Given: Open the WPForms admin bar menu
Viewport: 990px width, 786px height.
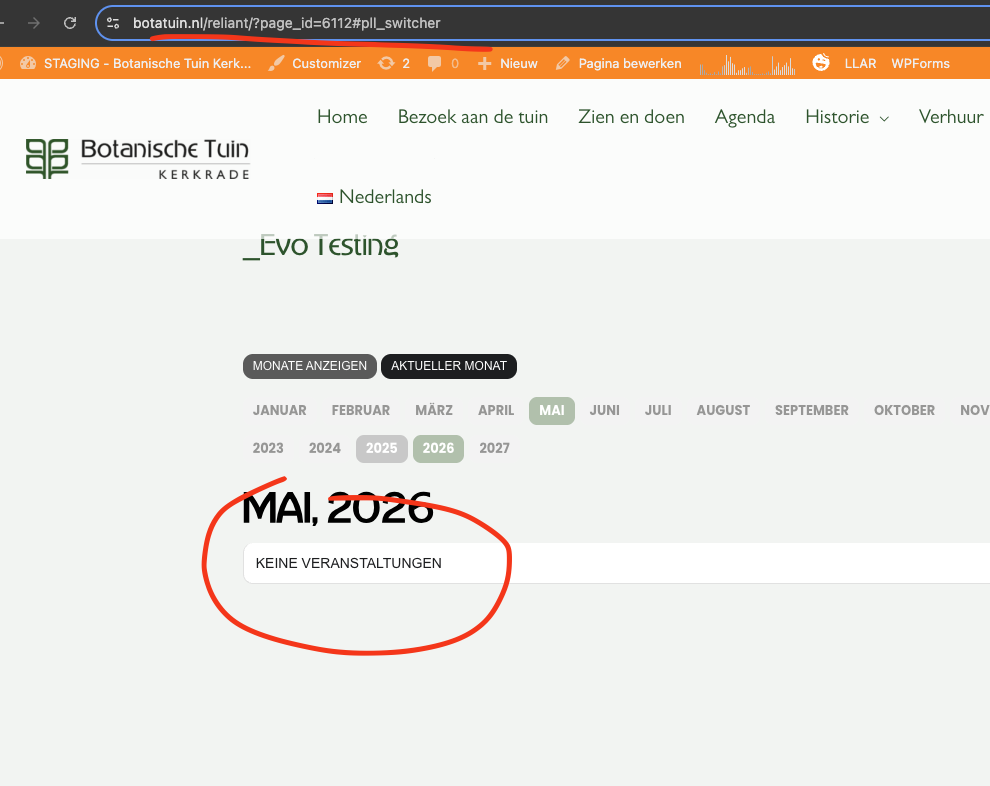Looking at the screenshot, I should pos(920,63).
